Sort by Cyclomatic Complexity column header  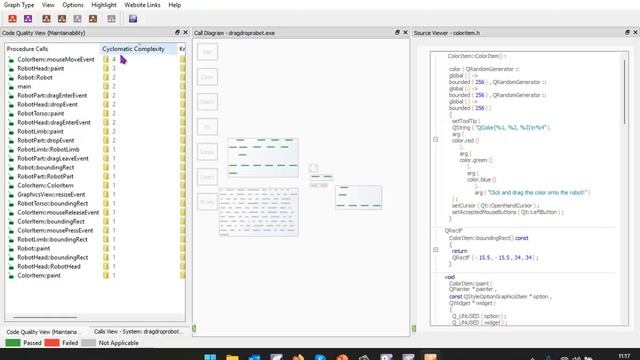click(138, 49)
